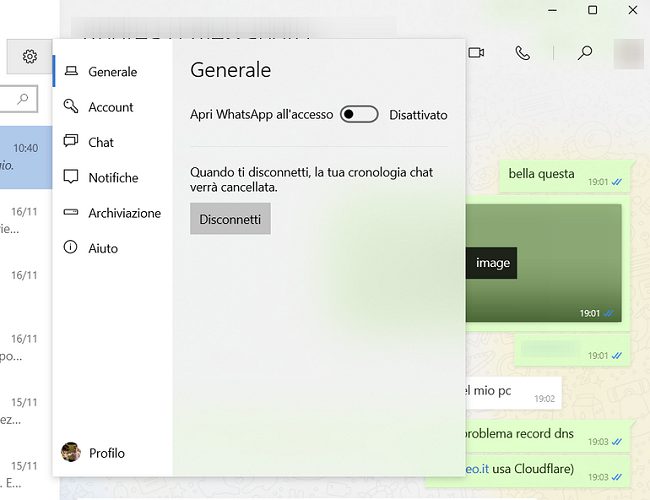
Task: Click the 'mio pc' received message
Action: tap(513, 393)
